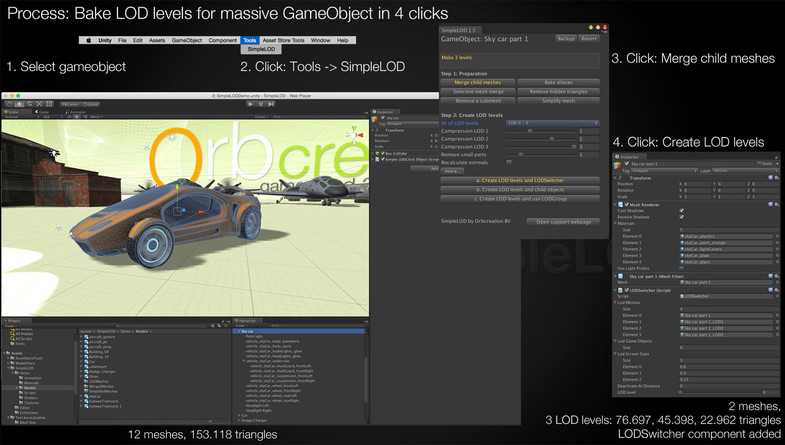Click the Mesh Renderer gear icon

(x=776, y=204)
